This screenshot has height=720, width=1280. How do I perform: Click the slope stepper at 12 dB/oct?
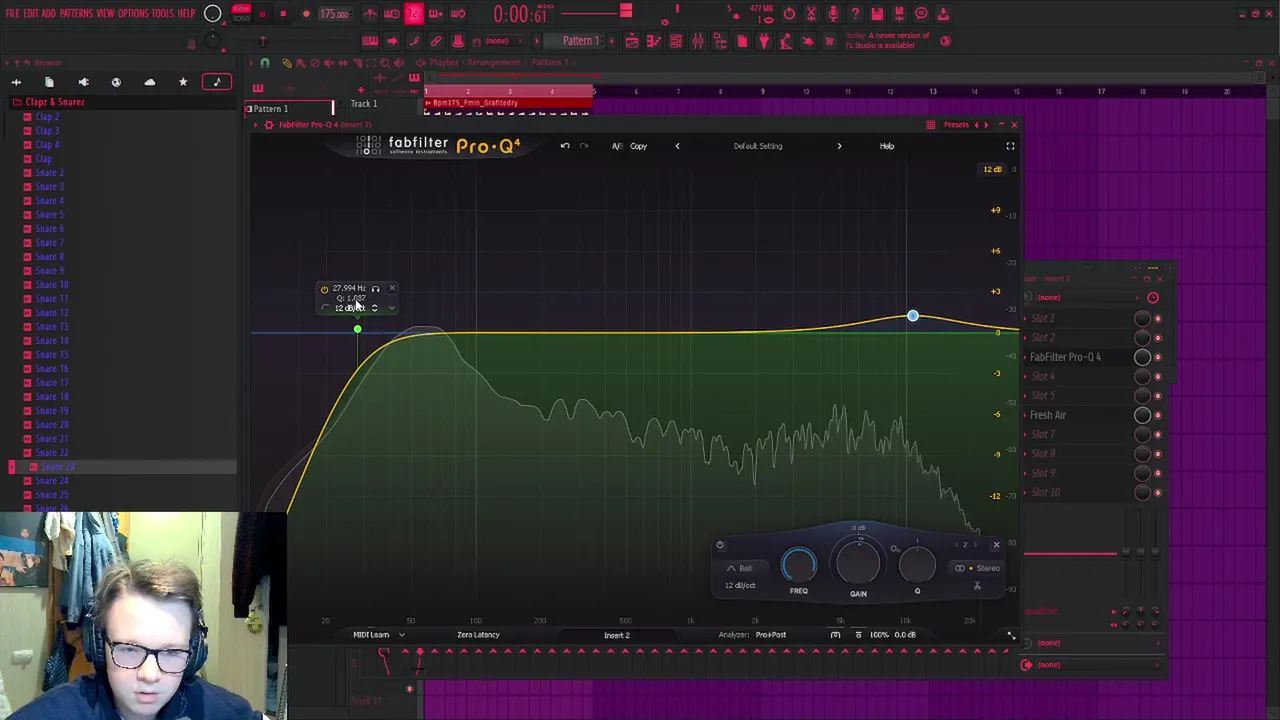pos(374,308)
